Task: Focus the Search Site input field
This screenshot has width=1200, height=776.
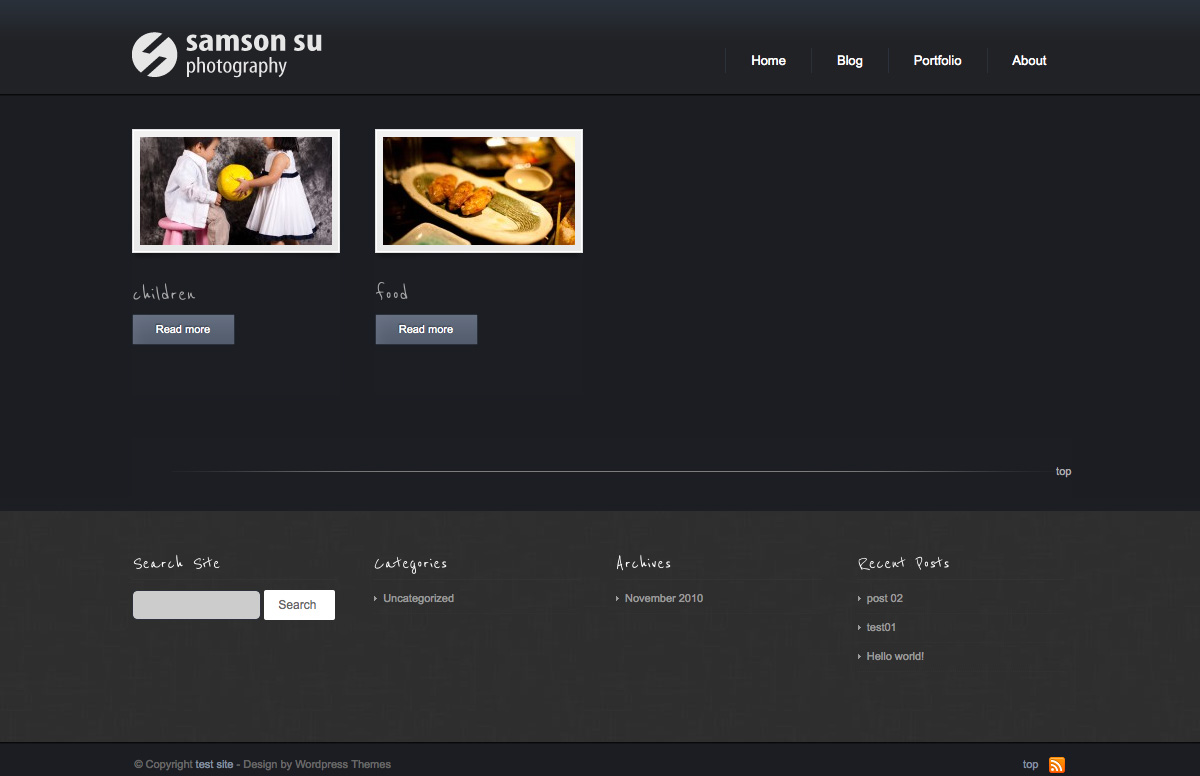Action: coord(196,605)
